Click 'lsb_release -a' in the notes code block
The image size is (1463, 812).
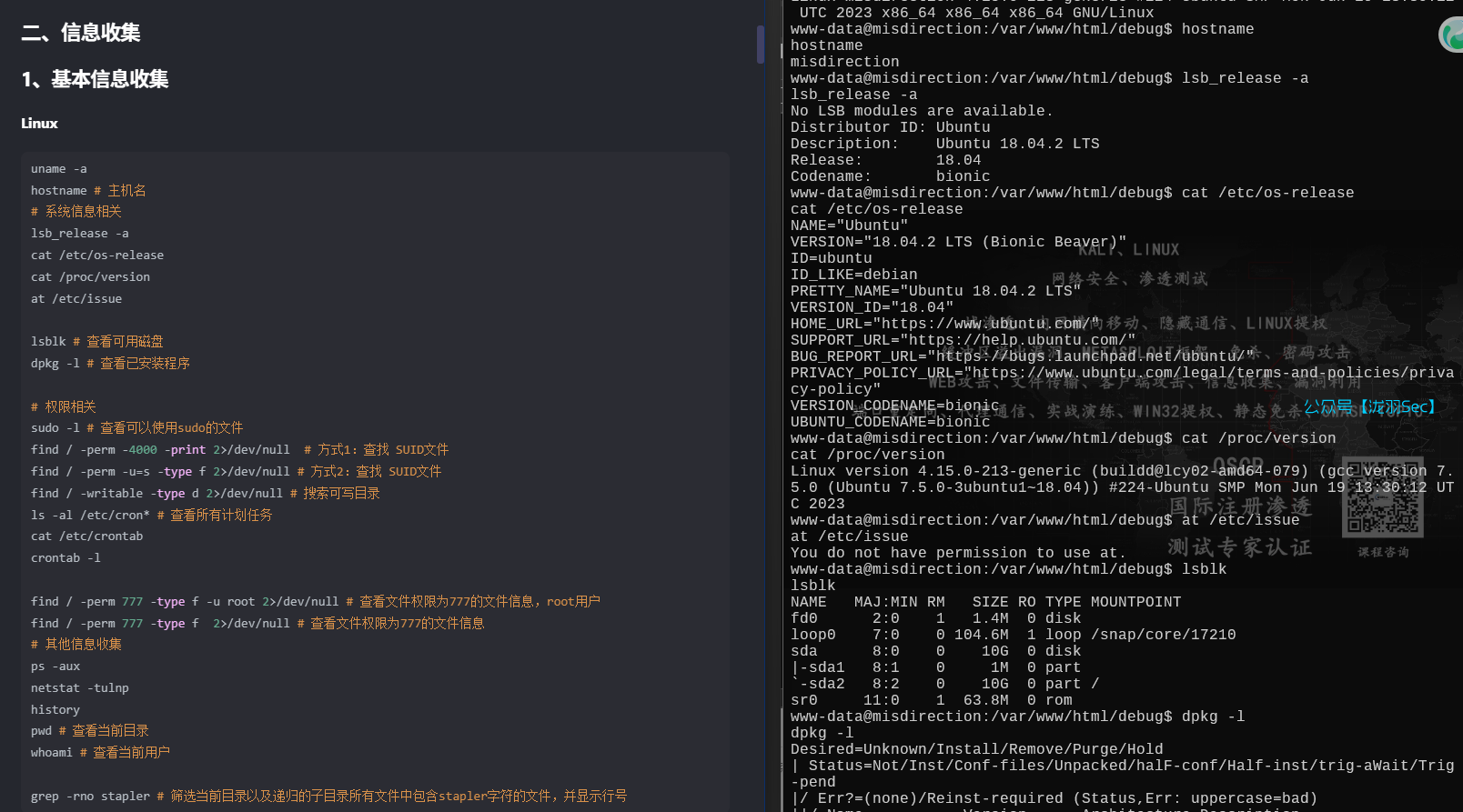pos(80,234)
